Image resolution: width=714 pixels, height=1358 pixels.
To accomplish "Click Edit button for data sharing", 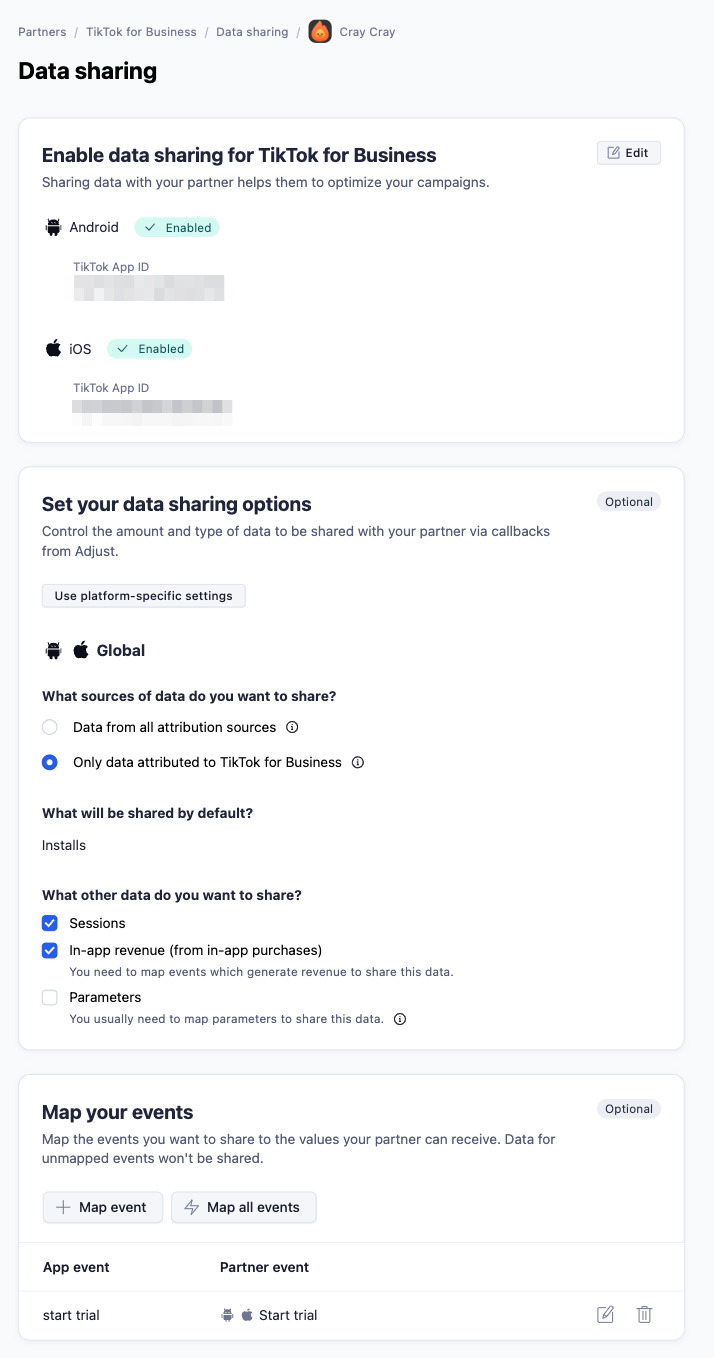I will click(629, 153).
